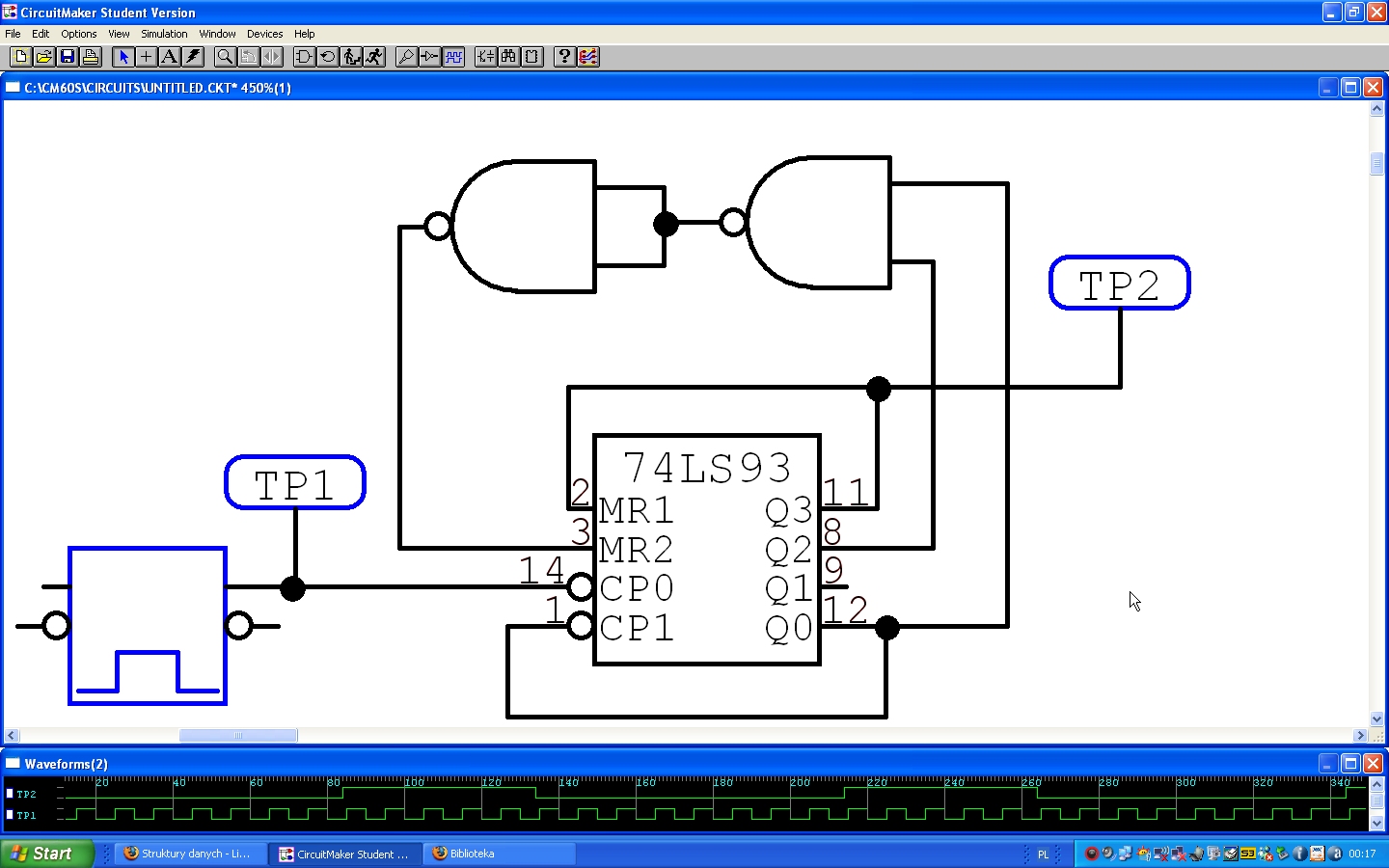
Task: Select the Zoom magnifier tool
Action: (225, 57)
